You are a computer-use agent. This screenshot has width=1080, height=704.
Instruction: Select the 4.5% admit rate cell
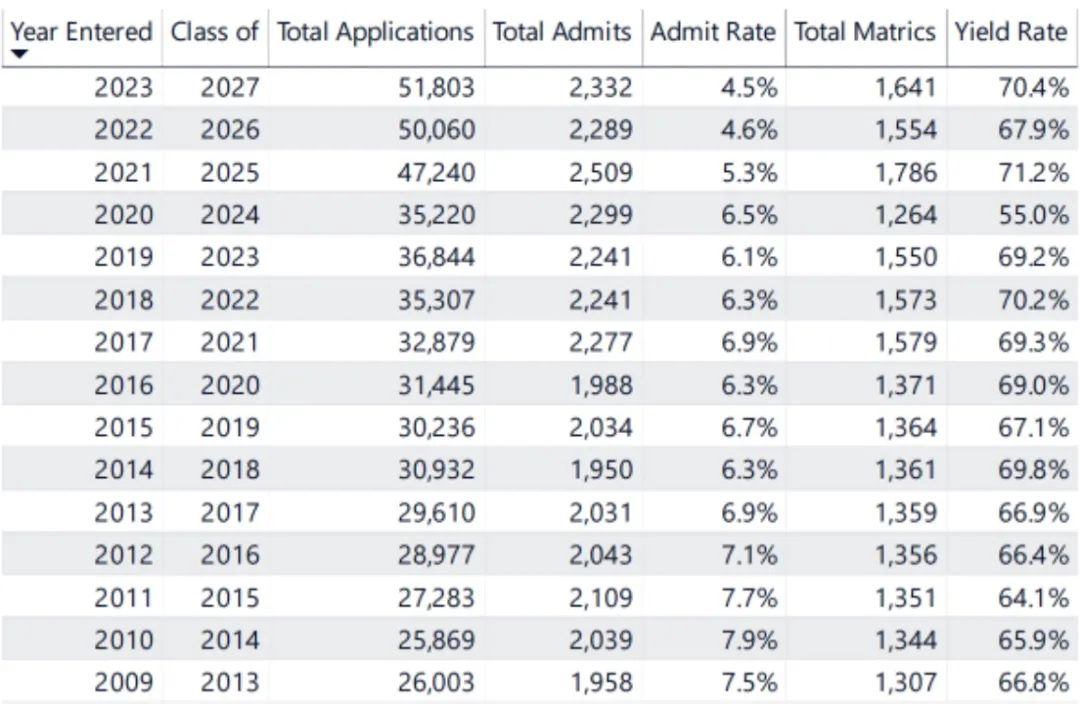pyautogui.click(x=749, y=87)
